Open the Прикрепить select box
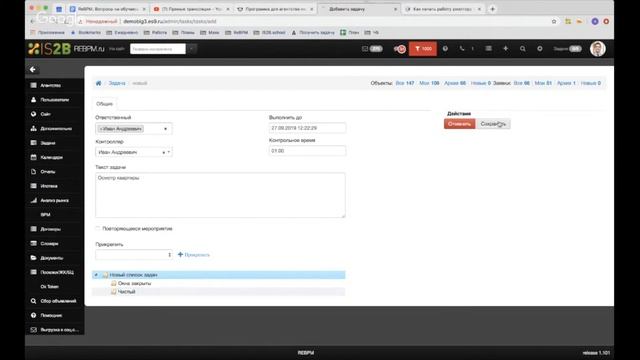 pos(134,254)
